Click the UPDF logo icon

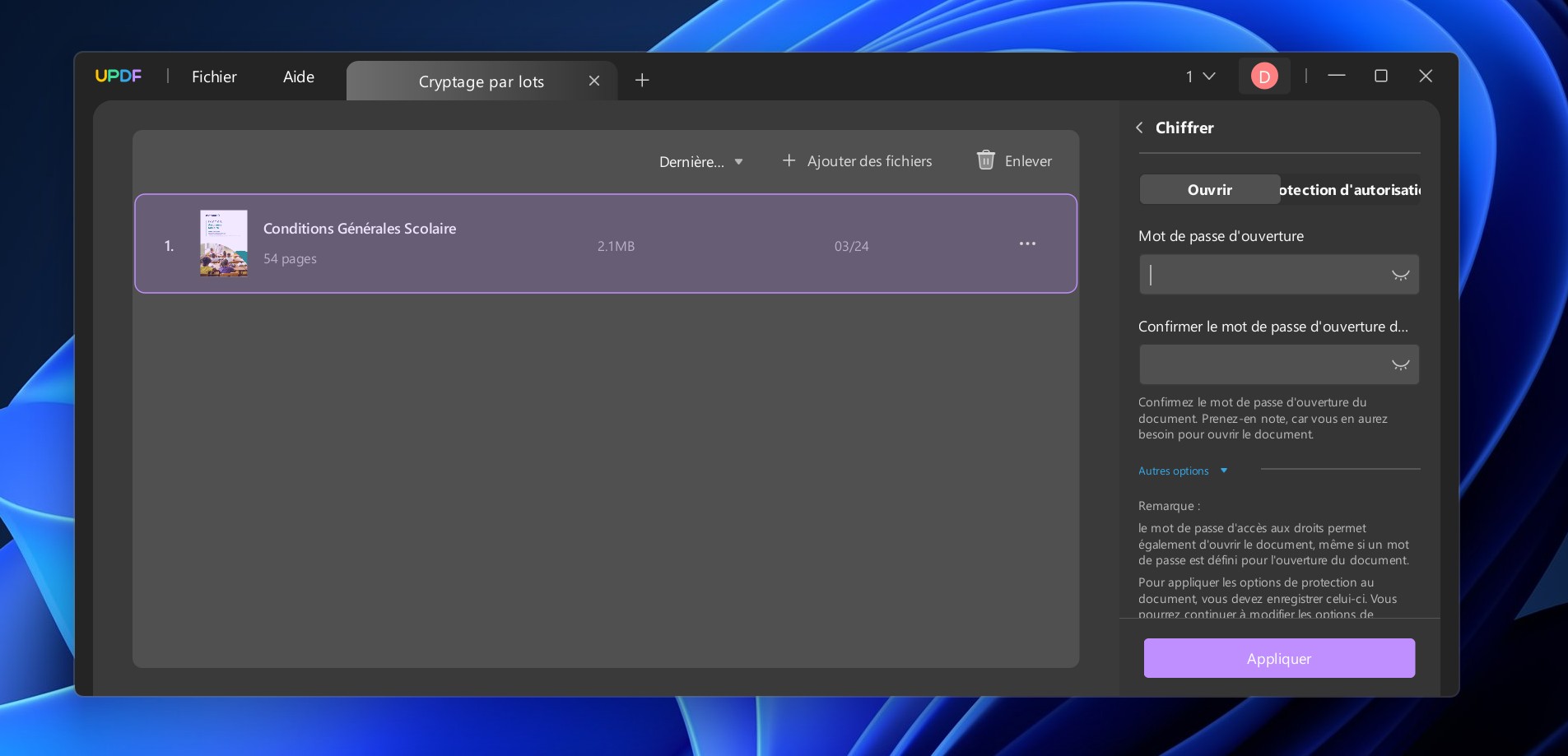(118, 77)
